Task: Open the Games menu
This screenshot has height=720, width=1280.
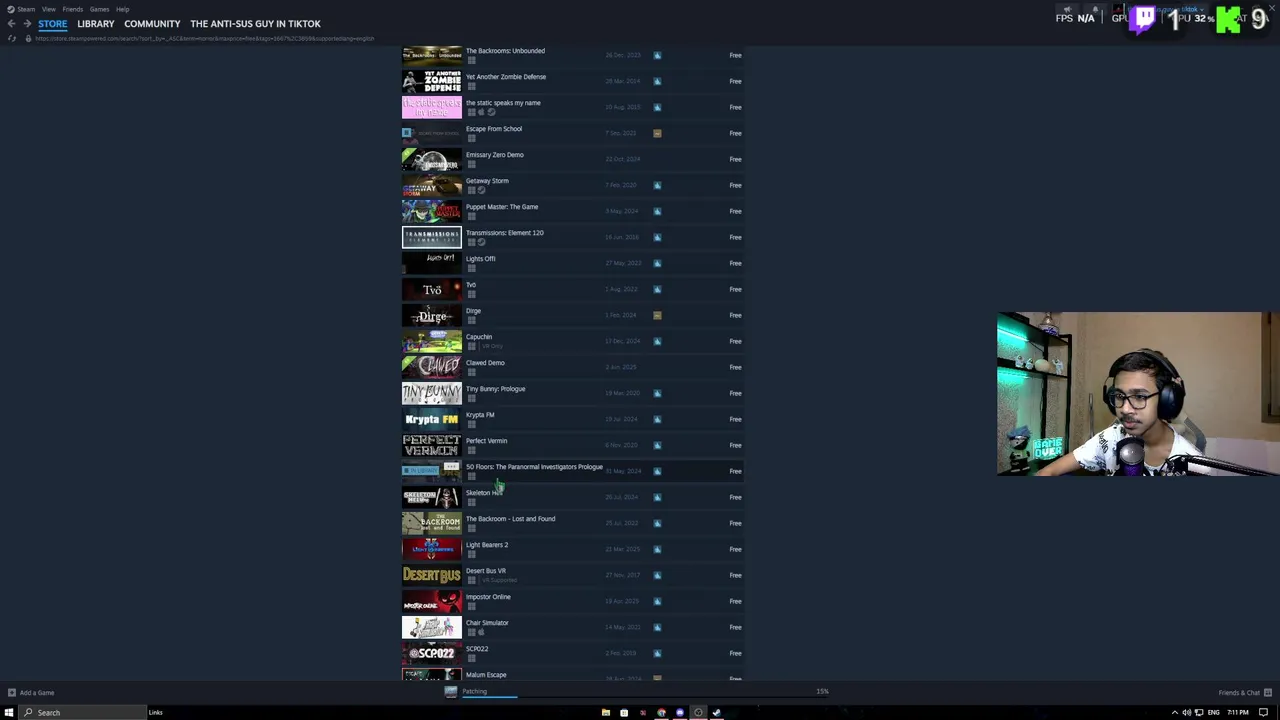Action: pyautogui.click(x=99, y=9)
